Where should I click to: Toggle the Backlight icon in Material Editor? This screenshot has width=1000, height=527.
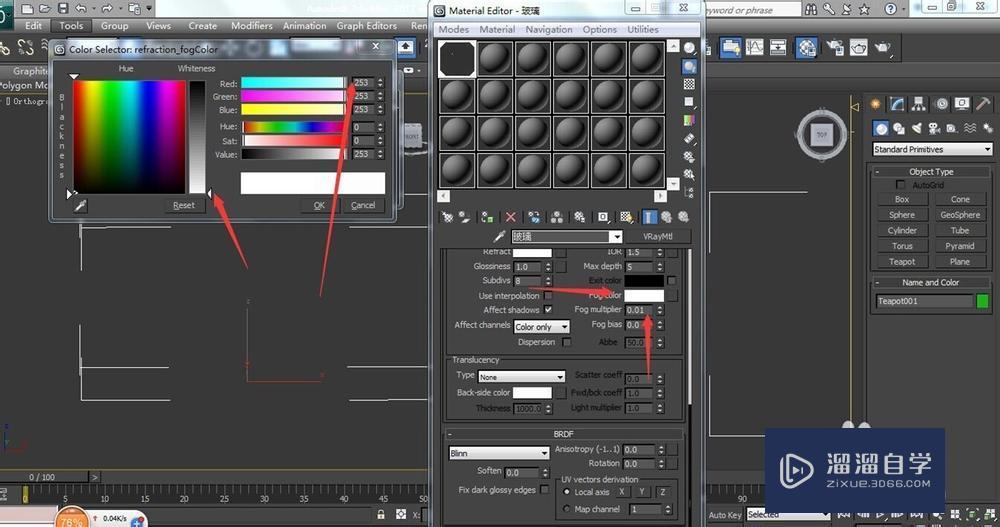[x=689, y=66]
